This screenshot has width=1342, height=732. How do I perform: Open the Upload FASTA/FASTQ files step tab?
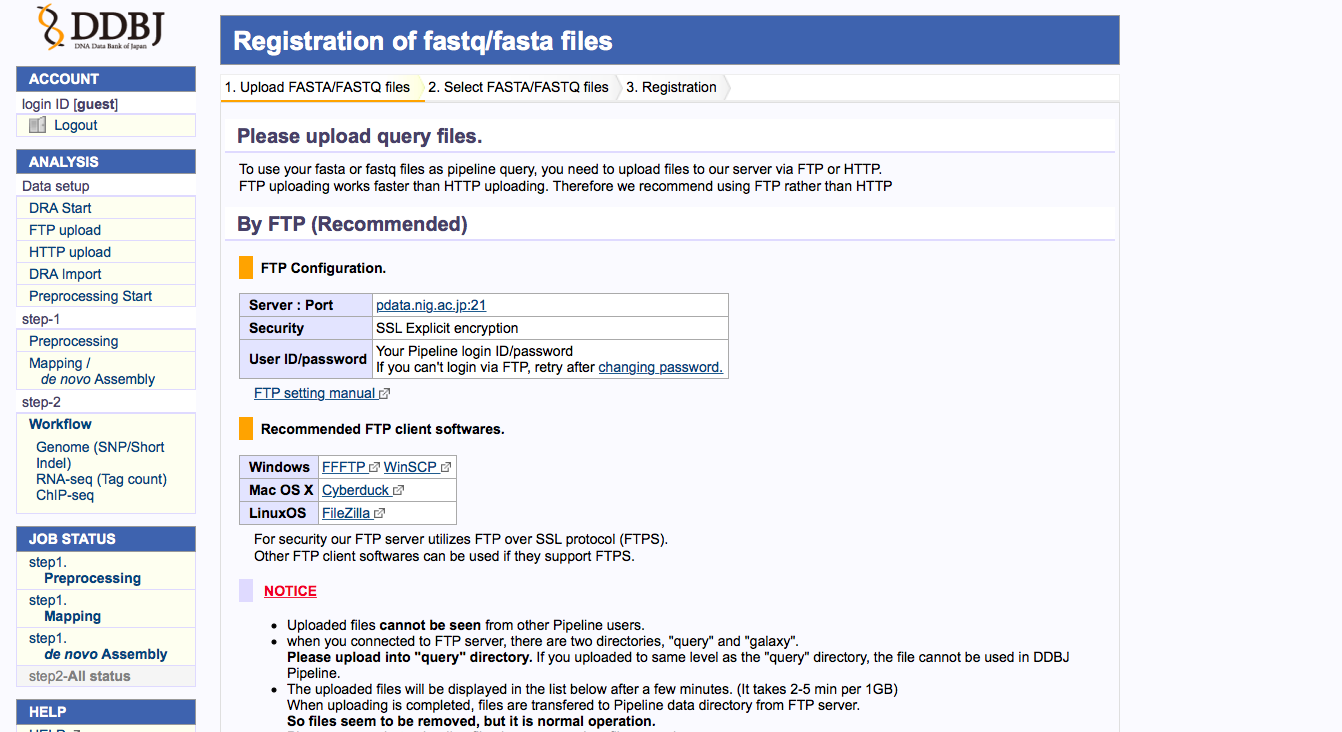[x=317, y=88]
